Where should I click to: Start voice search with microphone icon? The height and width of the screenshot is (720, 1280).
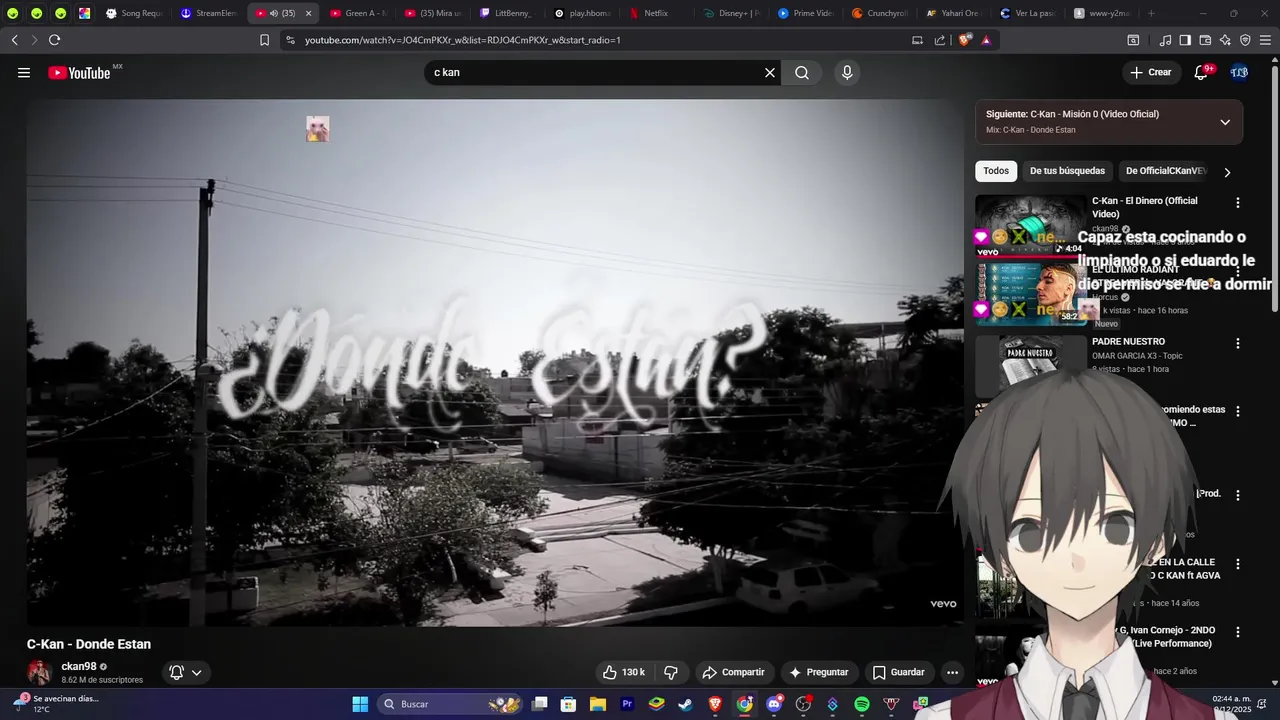[847, 72]
